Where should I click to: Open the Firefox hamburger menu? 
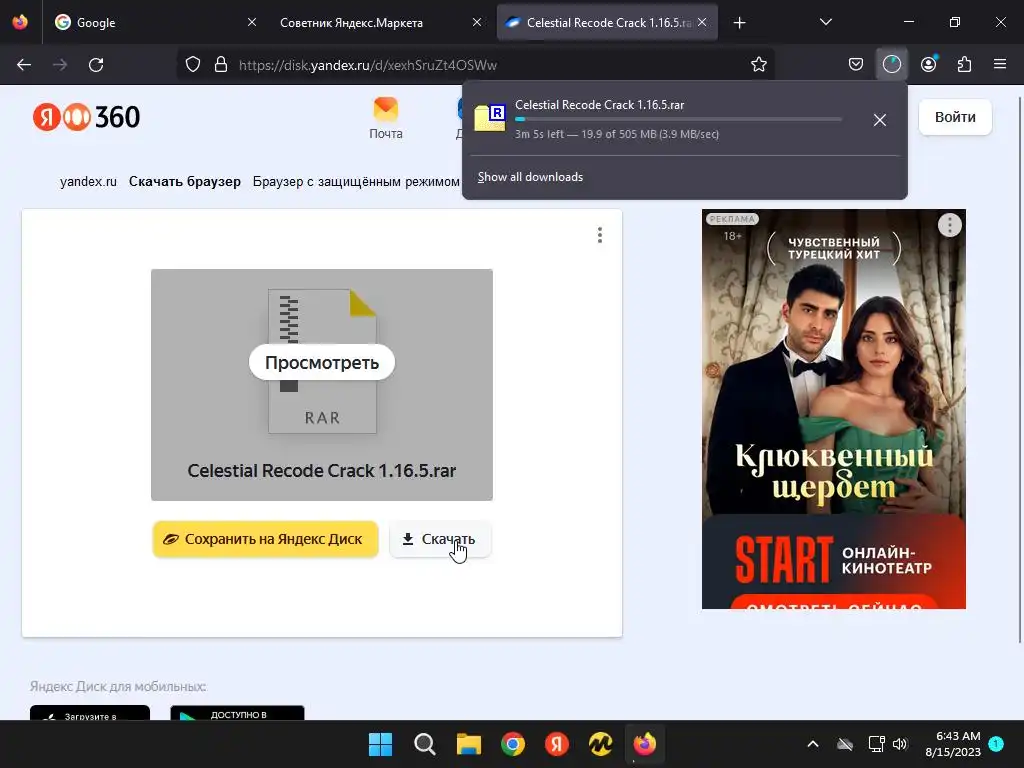(x=1000, y=65)
